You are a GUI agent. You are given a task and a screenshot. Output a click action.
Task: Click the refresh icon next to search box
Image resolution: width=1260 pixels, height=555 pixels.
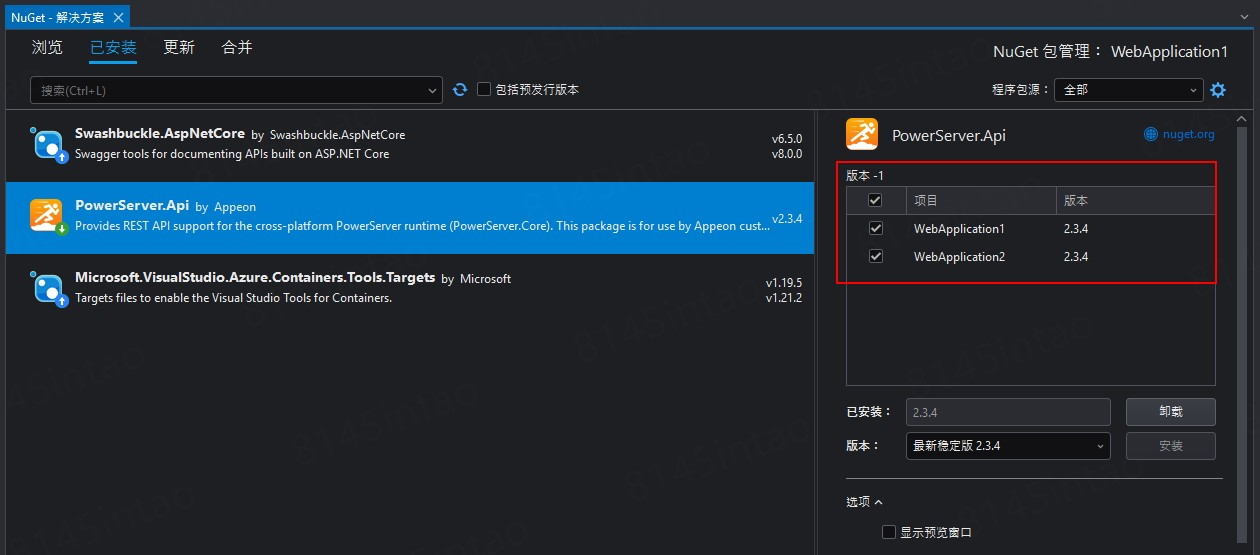coord(460,89)
